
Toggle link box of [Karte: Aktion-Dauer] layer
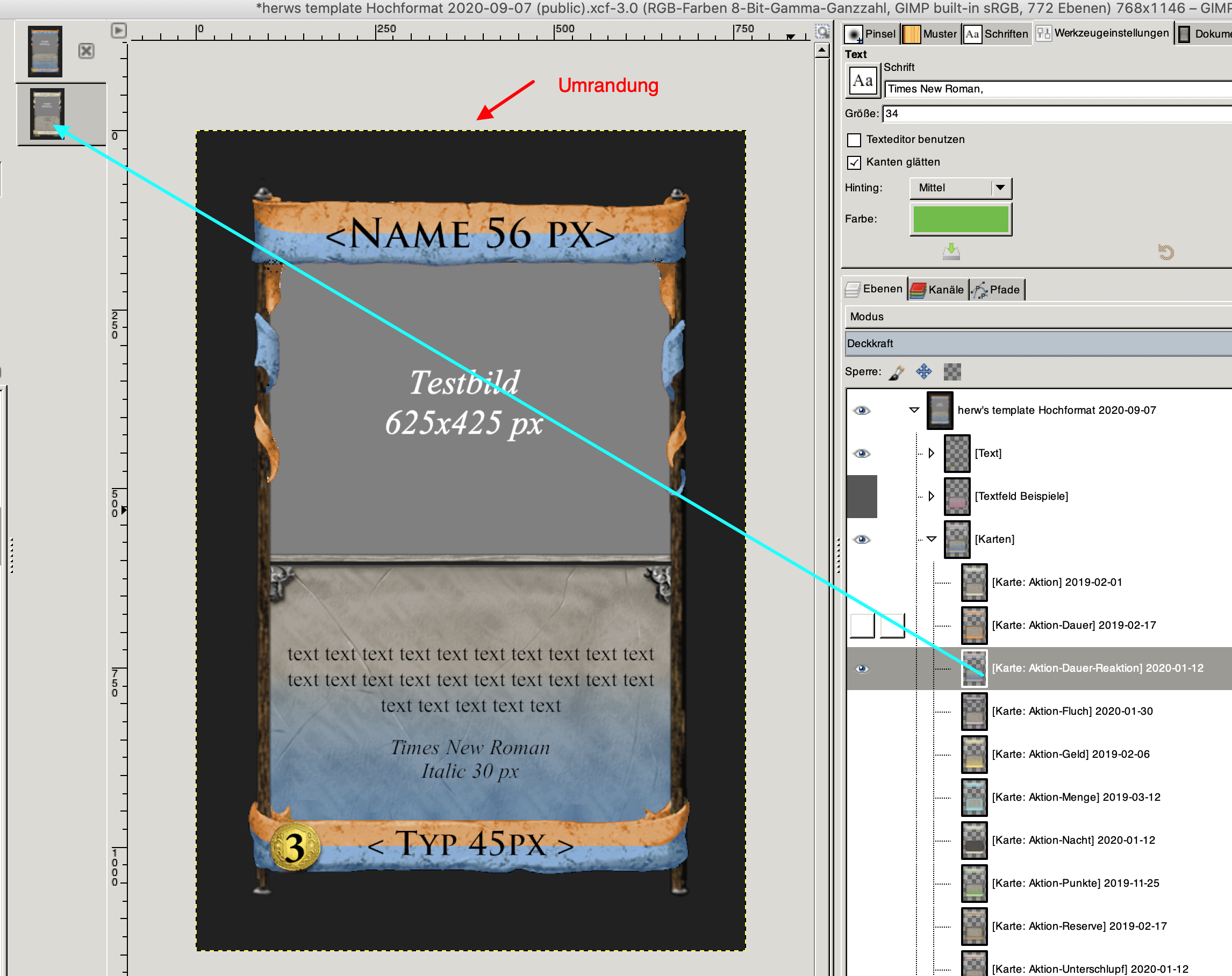(x=892, y=626)
